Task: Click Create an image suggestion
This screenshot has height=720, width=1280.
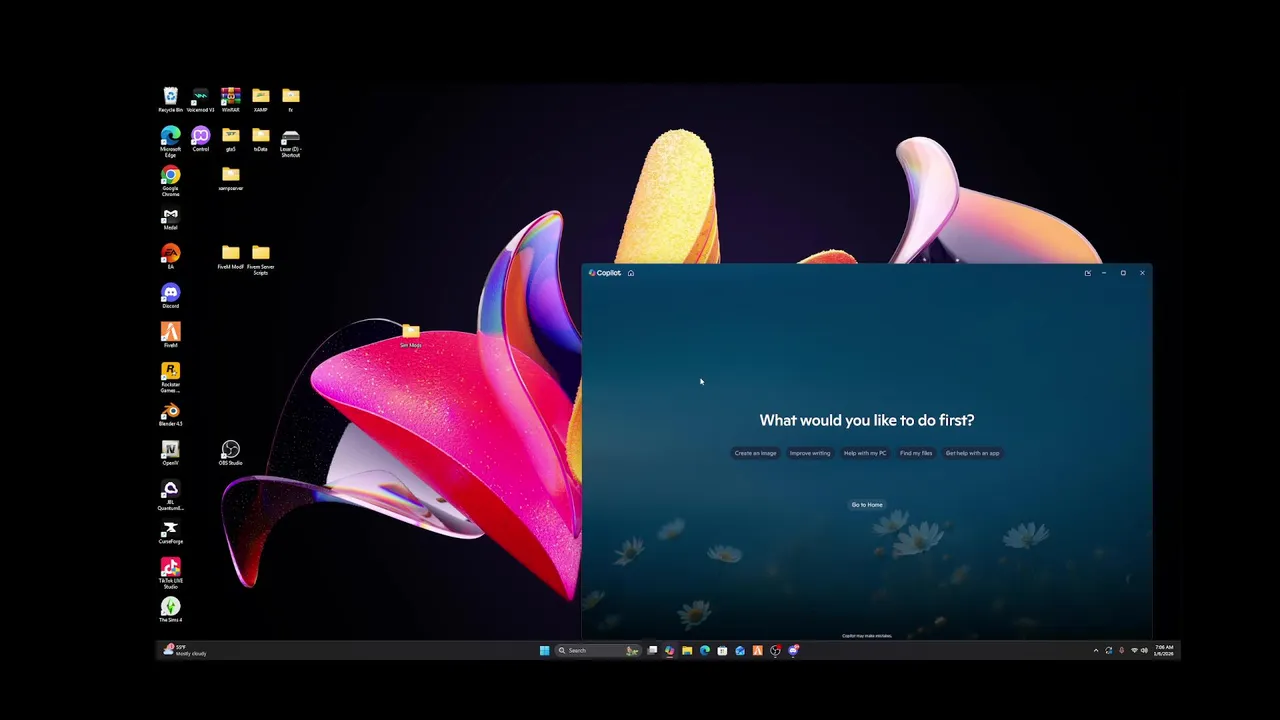Action: pos(755,453)
